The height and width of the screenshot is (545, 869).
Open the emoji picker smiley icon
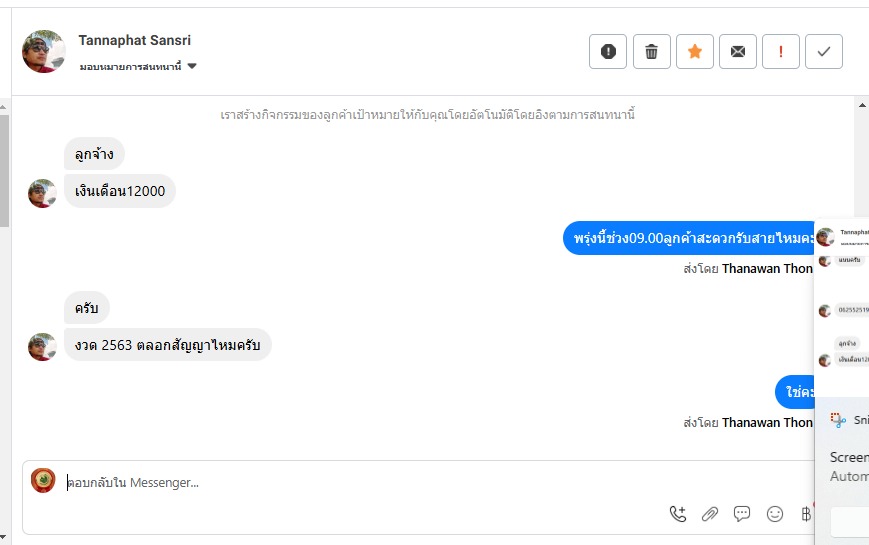775,514
